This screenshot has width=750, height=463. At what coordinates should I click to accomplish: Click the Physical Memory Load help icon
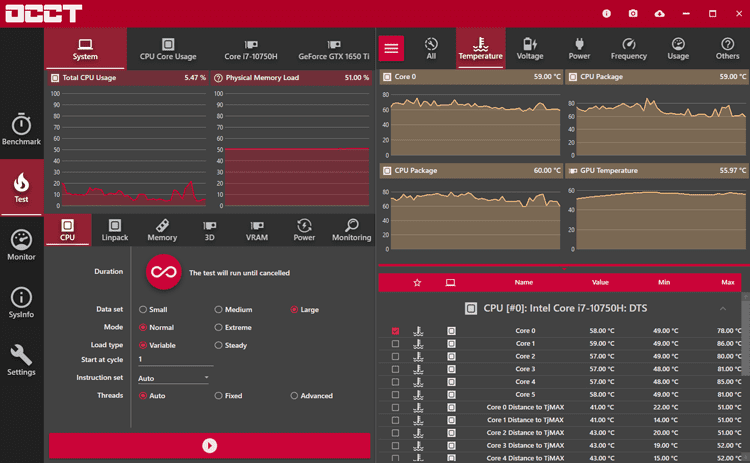tap(218, 78)
